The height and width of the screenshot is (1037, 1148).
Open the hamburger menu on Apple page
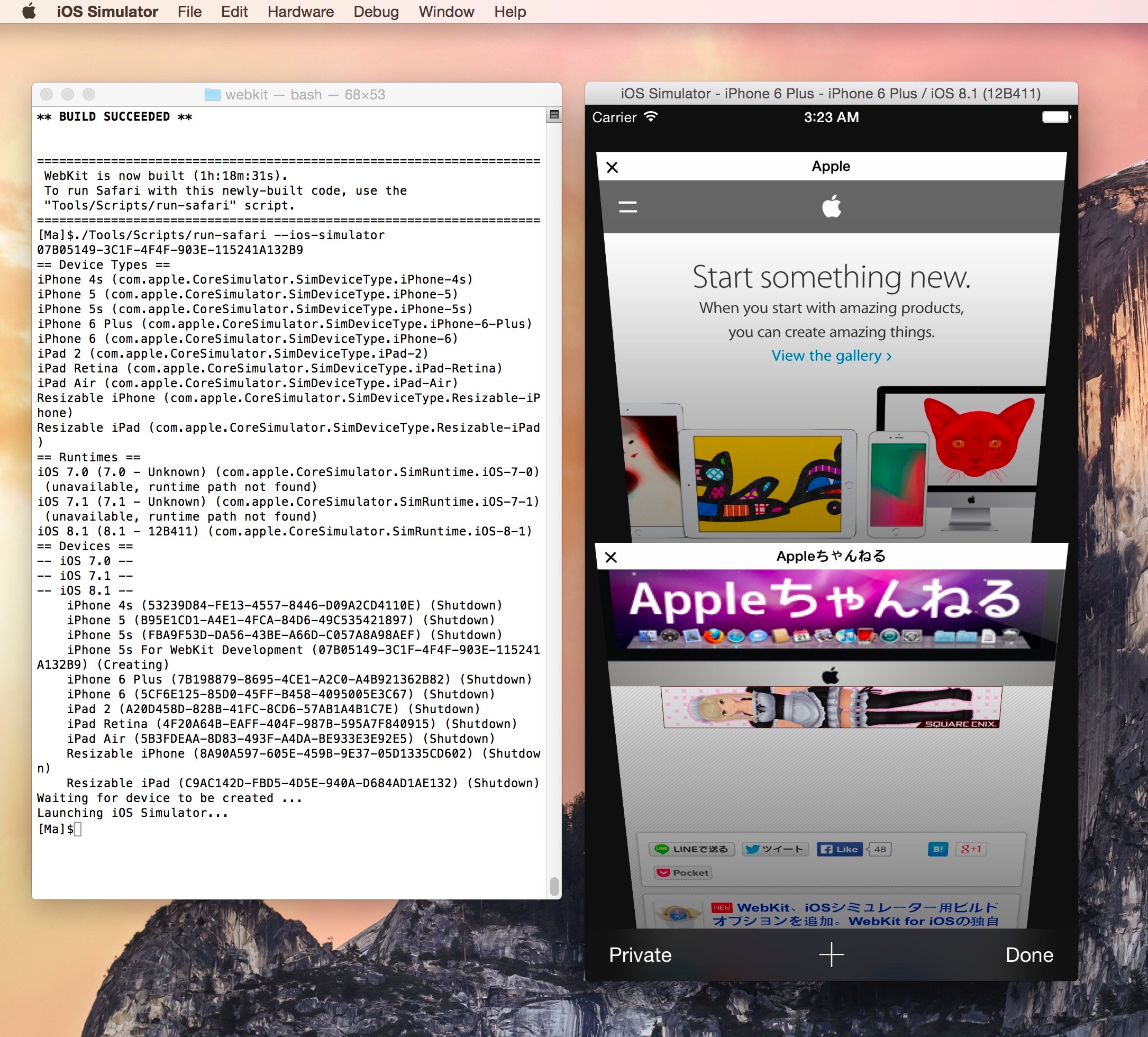click(x=627, y=207)
